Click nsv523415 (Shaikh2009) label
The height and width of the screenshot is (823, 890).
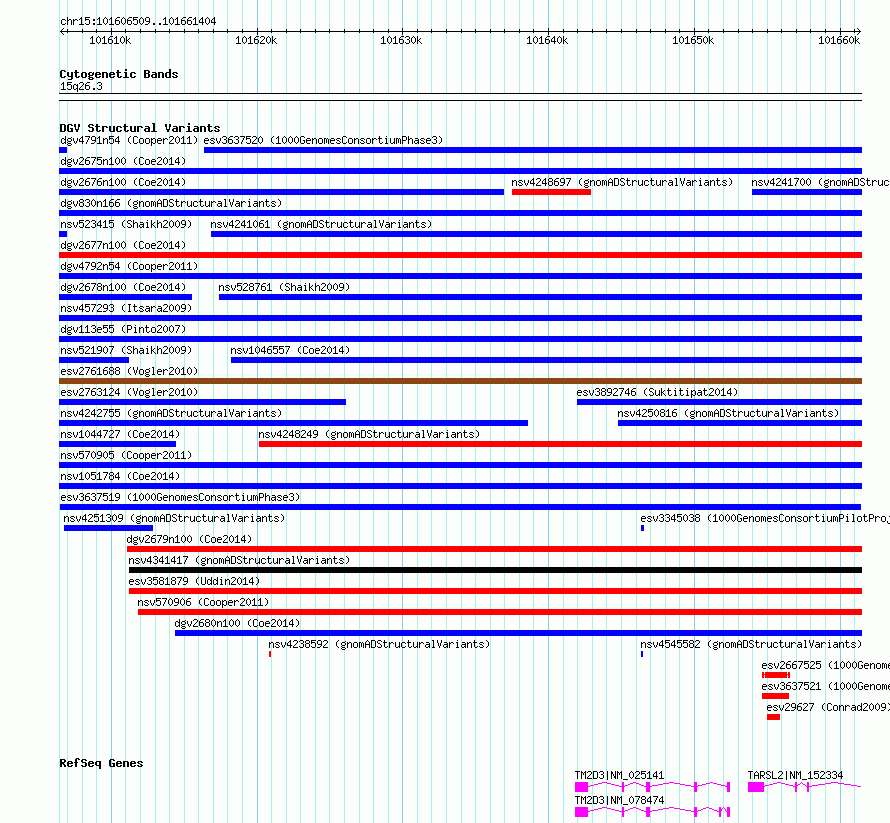(x=126, y=224)
